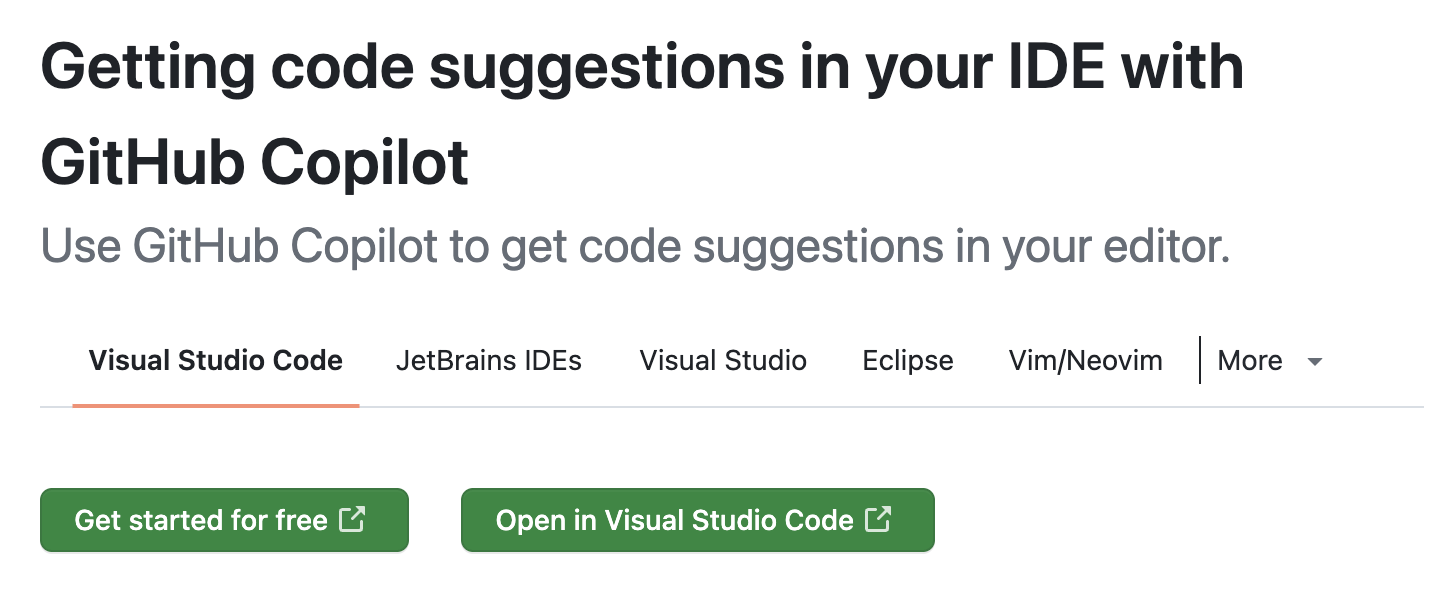
Task: Click the GitHub Copilot line of the heading
Action: (254, 164)
